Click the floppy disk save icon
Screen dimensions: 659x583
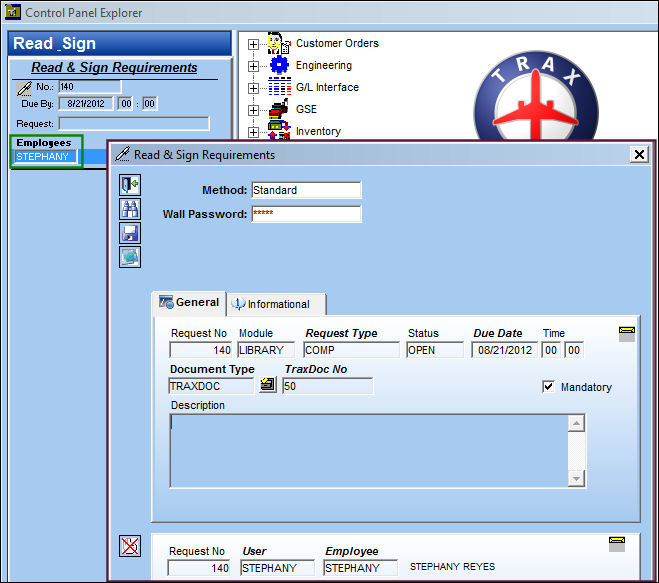coord(130,233)
